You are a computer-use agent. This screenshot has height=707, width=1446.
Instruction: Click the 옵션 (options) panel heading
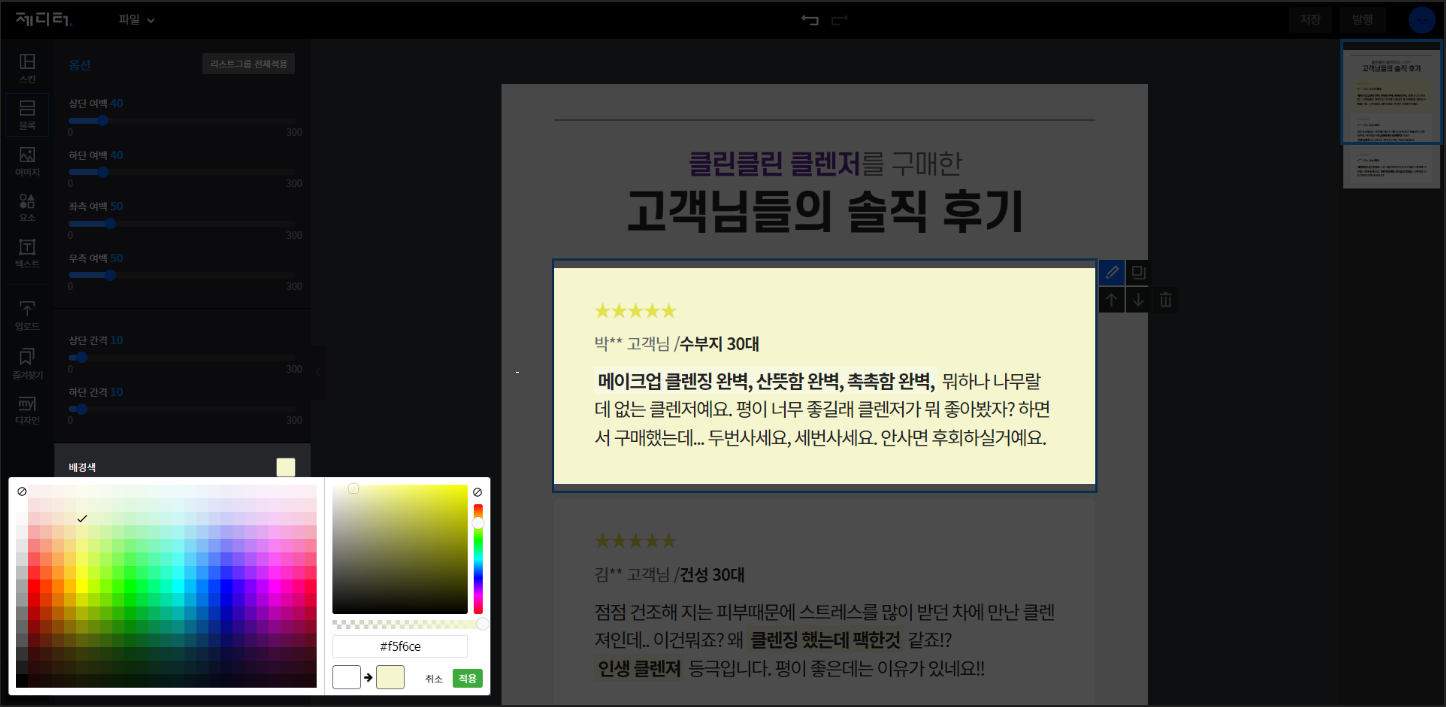[80, 65]
